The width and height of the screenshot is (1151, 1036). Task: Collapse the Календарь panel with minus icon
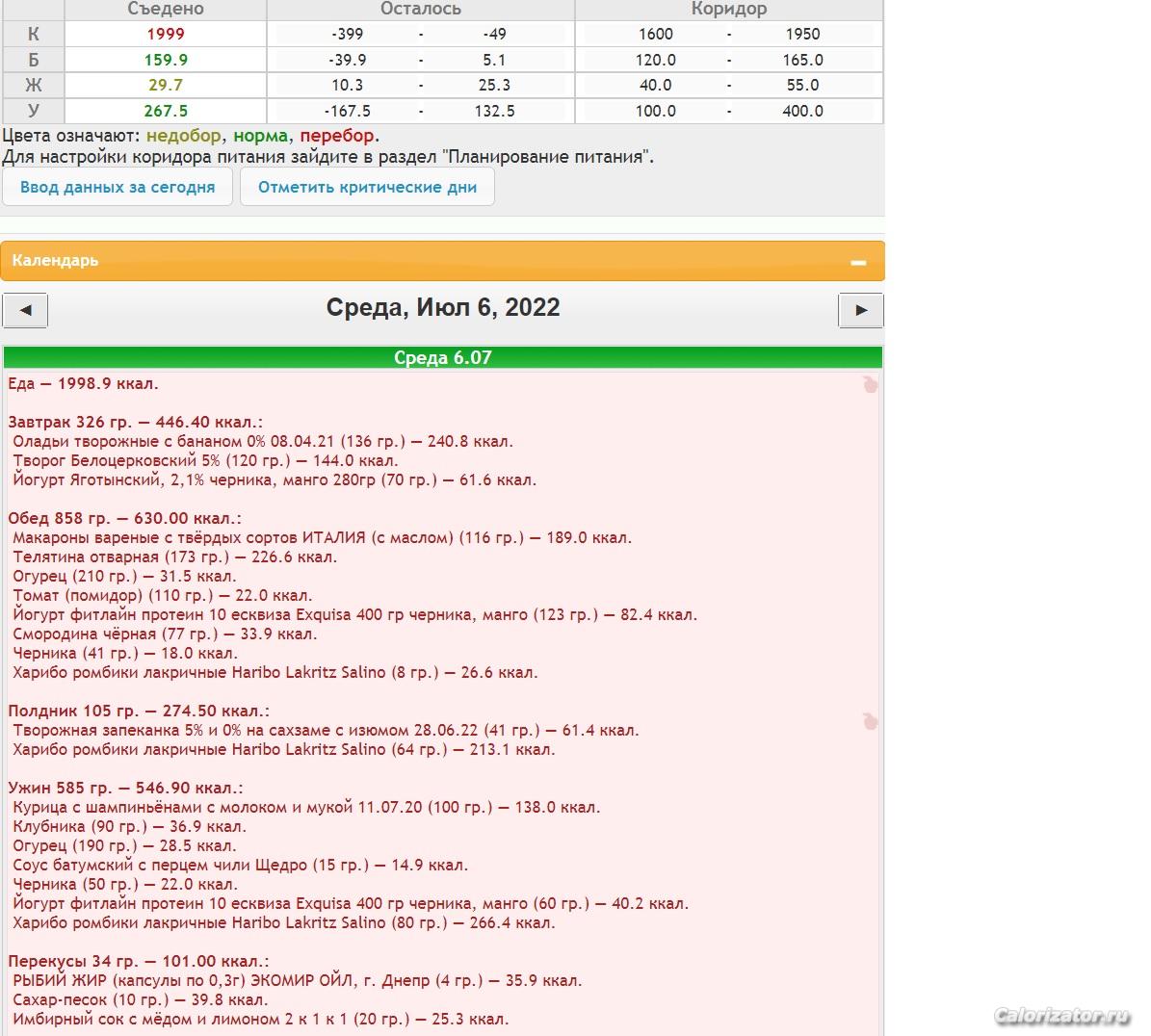858,262
